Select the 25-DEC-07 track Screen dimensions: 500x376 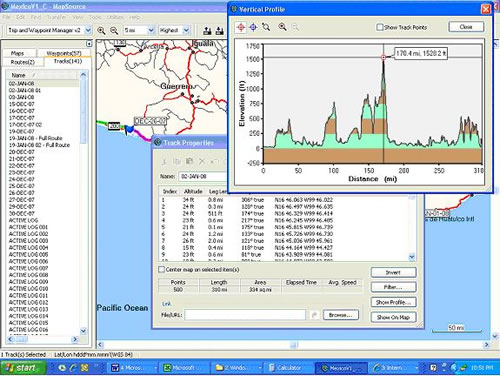[22, 186]
